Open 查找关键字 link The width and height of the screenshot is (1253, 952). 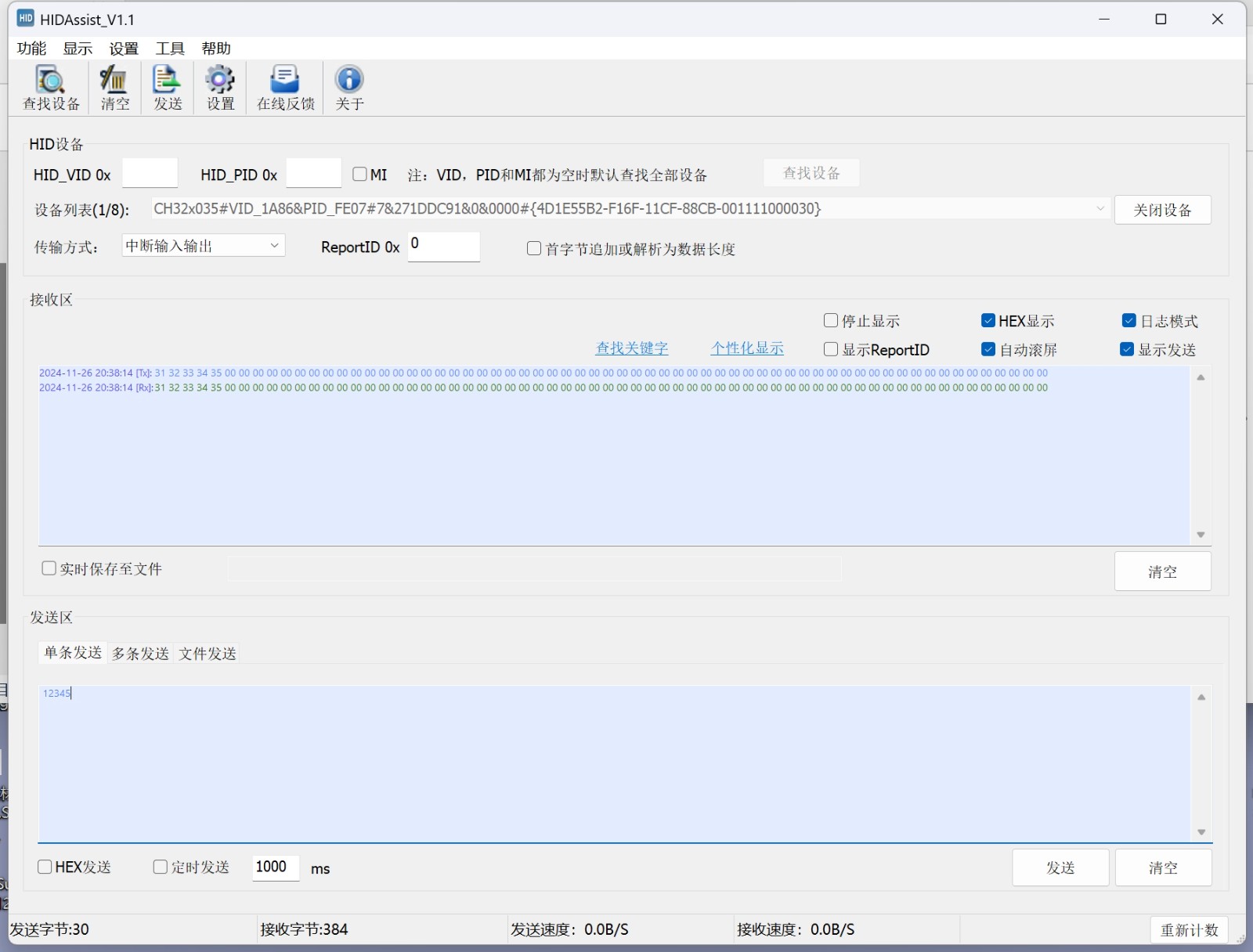[x=632, y=348]
